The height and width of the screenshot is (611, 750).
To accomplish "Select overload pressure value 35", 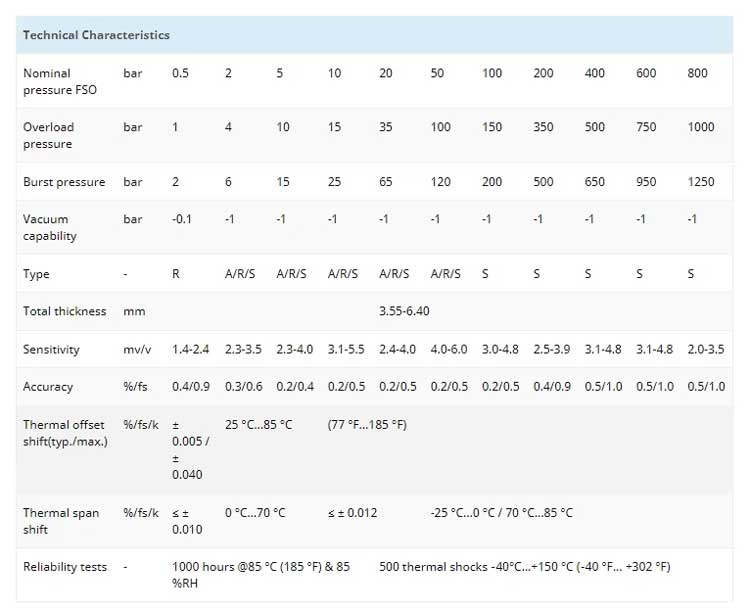I will pyautogui.click(x=386, y=127).
